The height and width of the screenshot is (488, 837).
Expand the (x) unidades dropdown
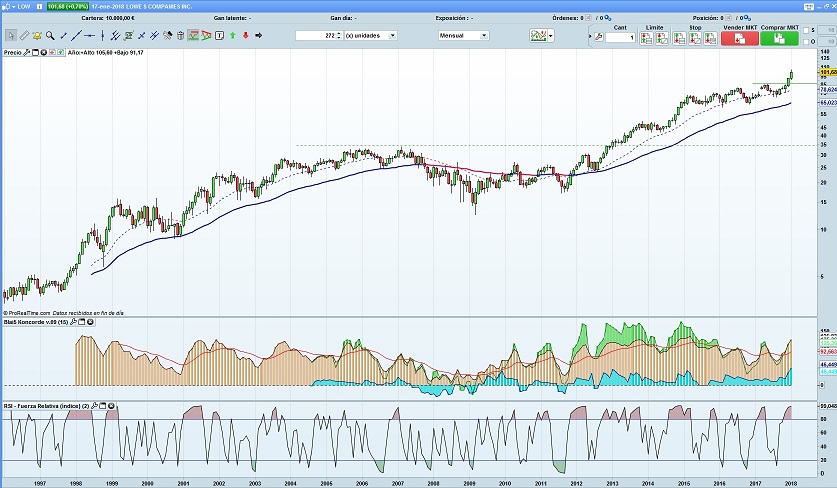pyautogui.click(x=370, y=35)
